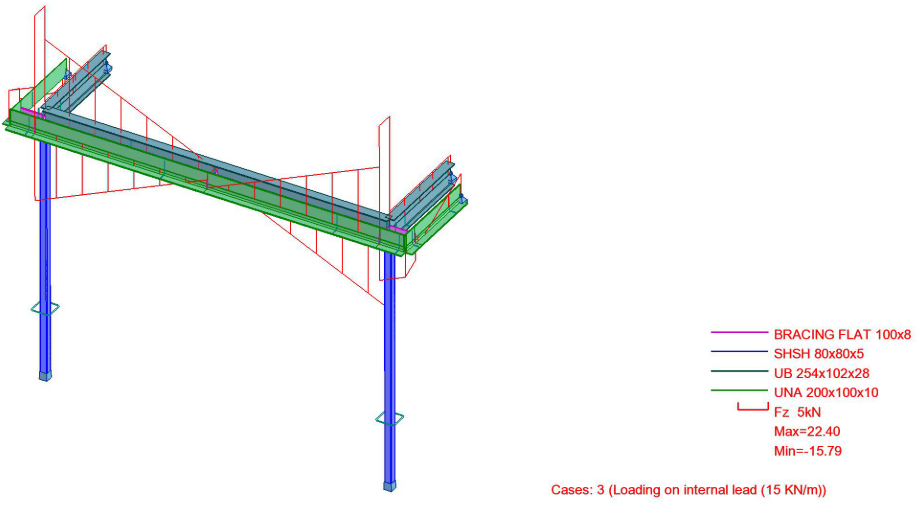The width and height of the screenshot is (919, 515).
Task: Click the right column base support
Action: [x=390, y=486]
